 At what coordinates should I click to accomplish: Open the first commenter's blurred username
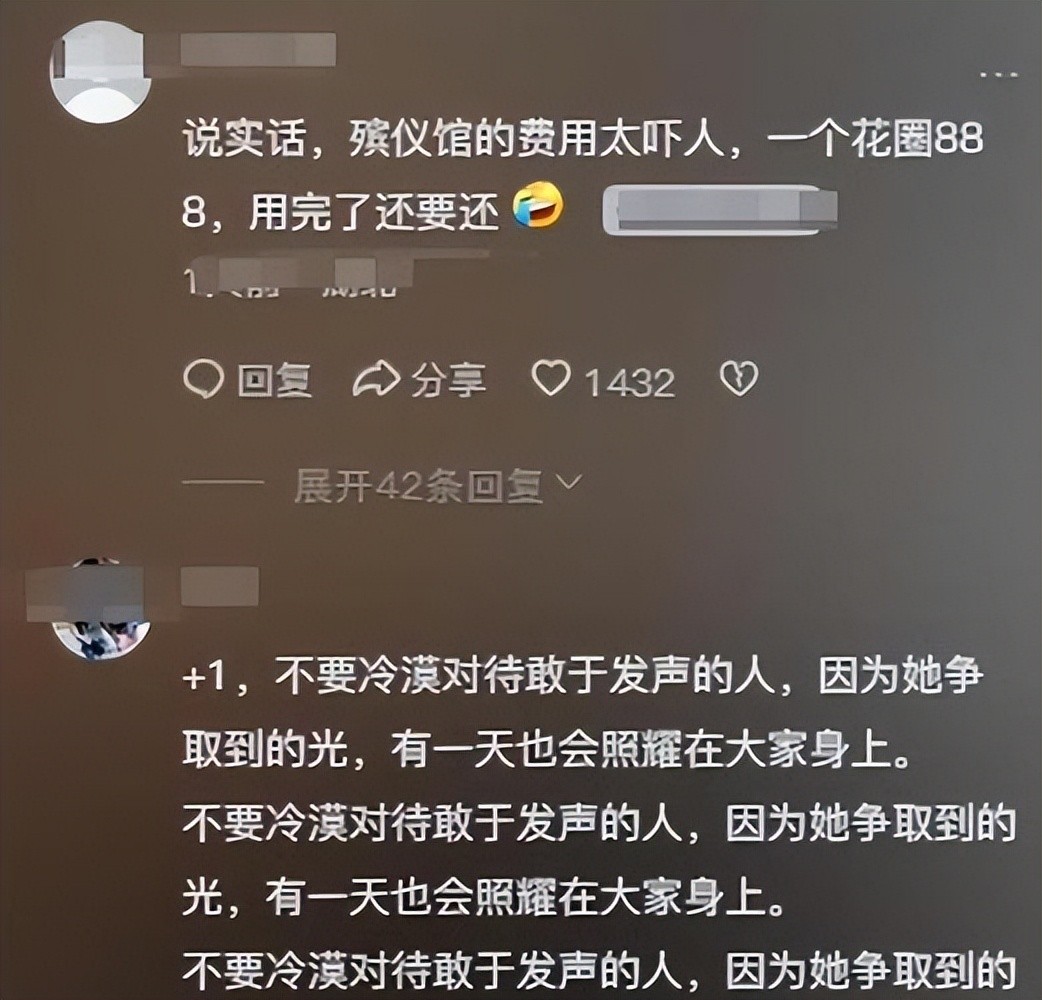(x=258, y=49)
